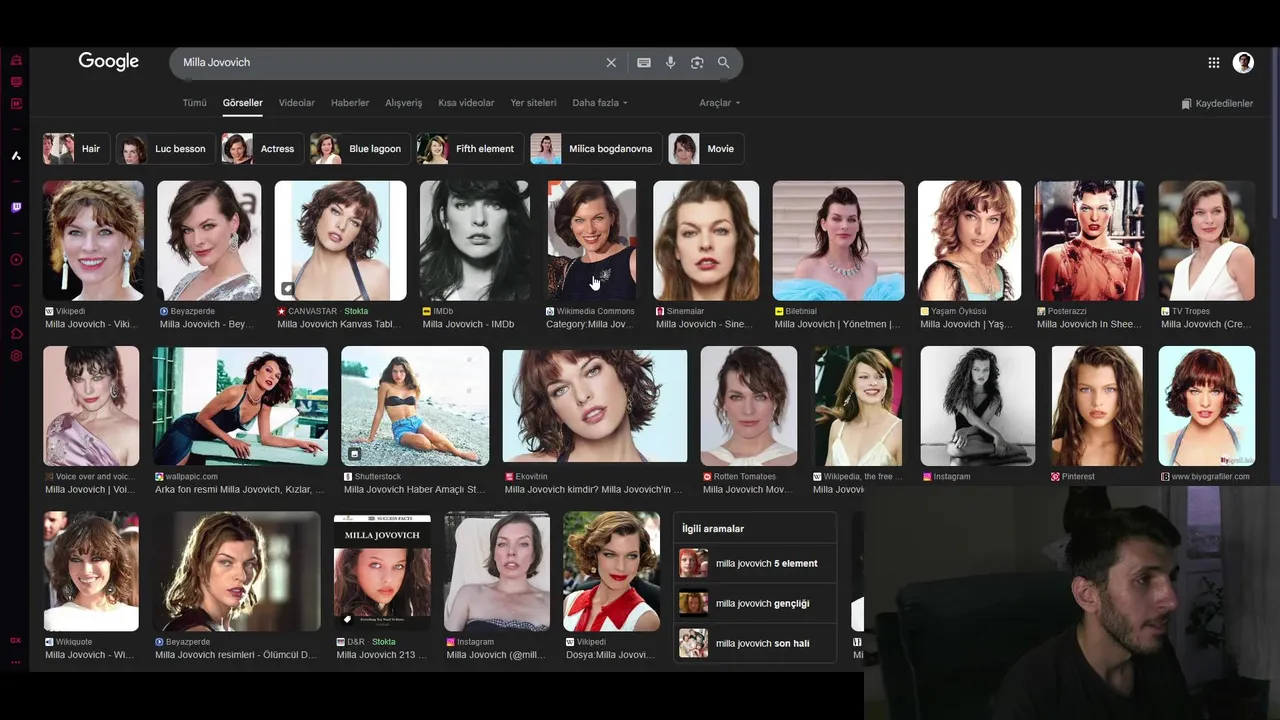The image size is (1280, 720).
Task: Open extensions cube icon in sidebar
Action: [16, 334]
